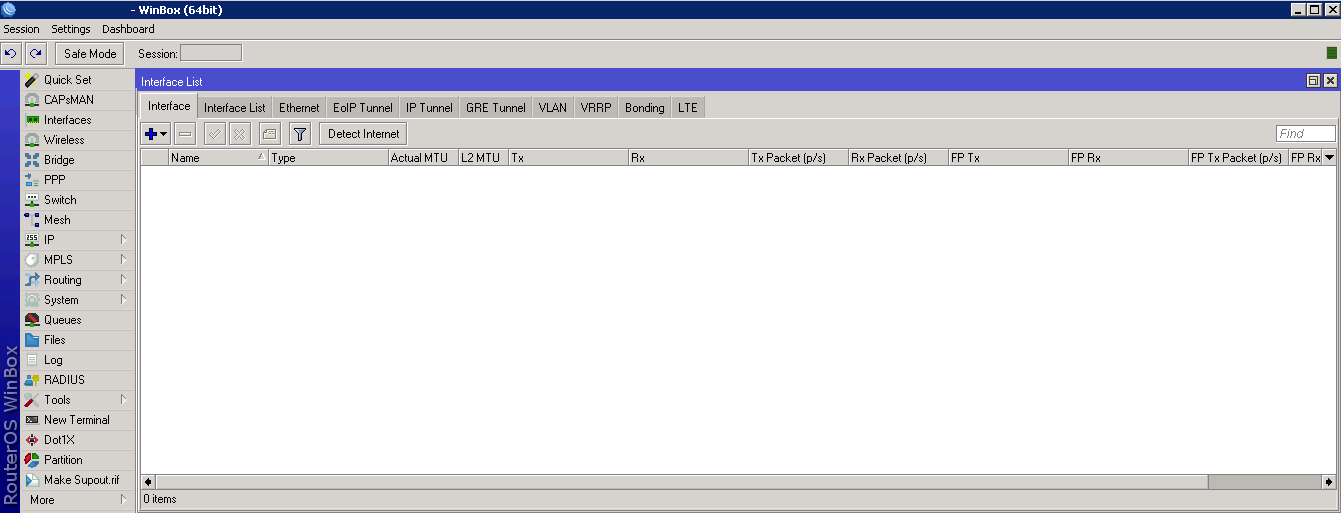This screenshot has height=513, width=1341.
Task: Click the Disable (X) button
Action: click(240, 133)
